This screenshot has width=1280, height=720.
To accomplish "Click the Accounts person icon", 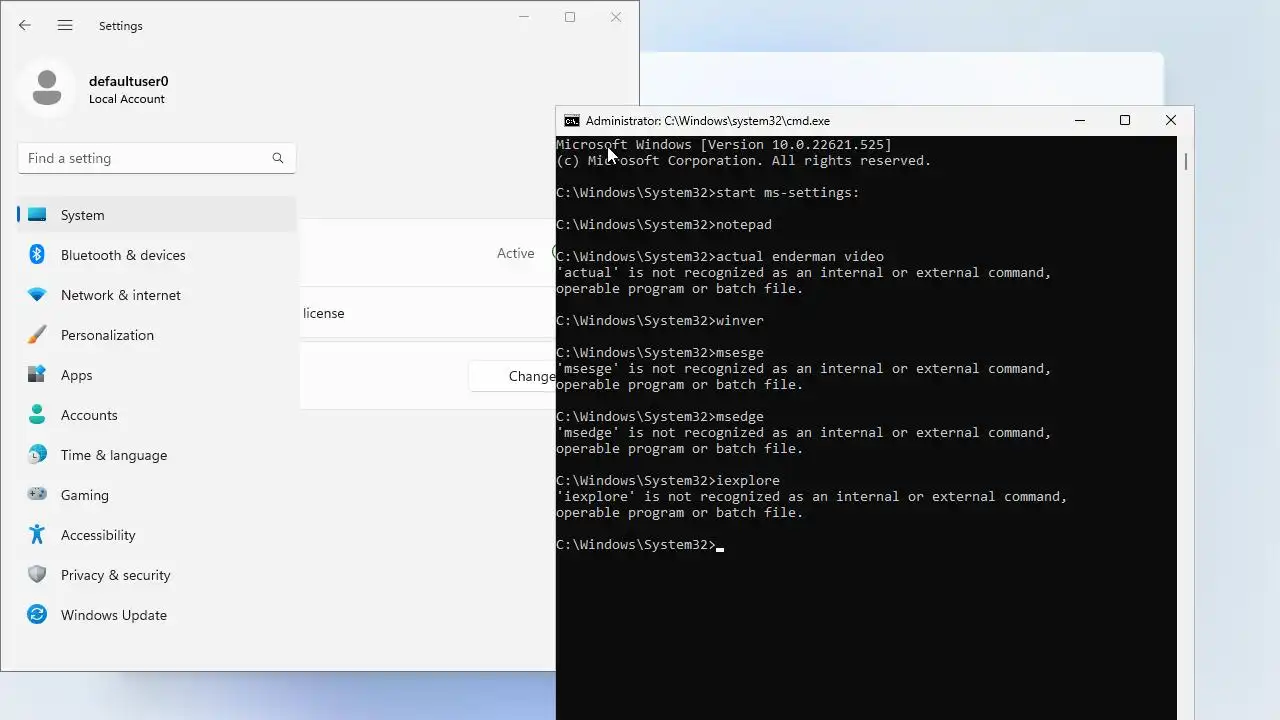I will 37,414.
